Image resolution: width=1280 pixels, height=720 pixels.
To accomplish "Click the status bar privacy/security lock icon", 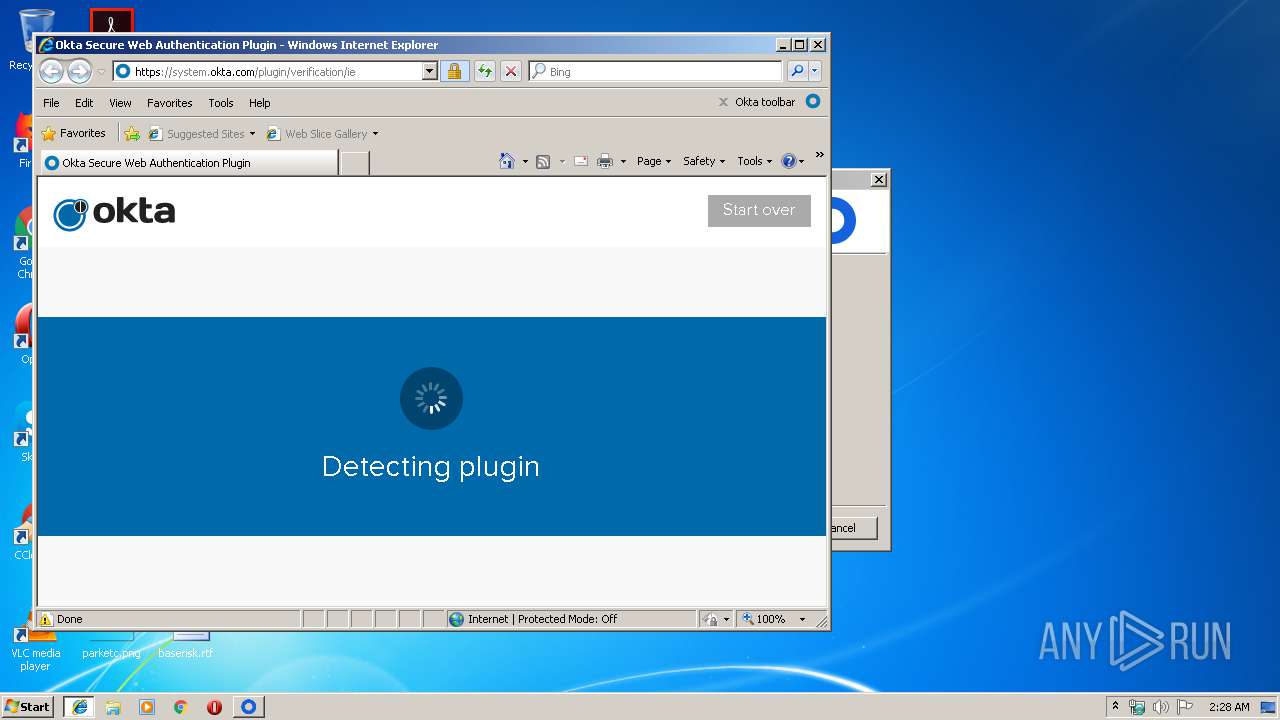I will pyautogui.click(x=710, y=619).
